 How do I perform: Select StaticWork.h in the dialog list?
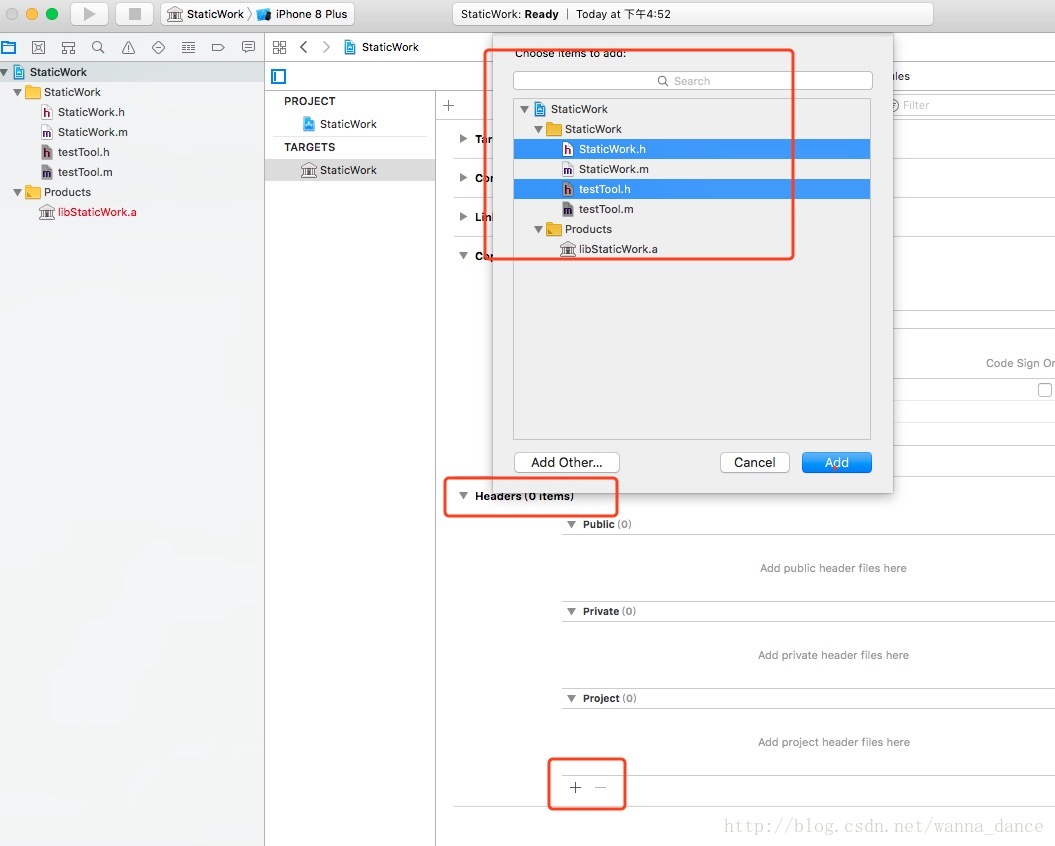692,149
